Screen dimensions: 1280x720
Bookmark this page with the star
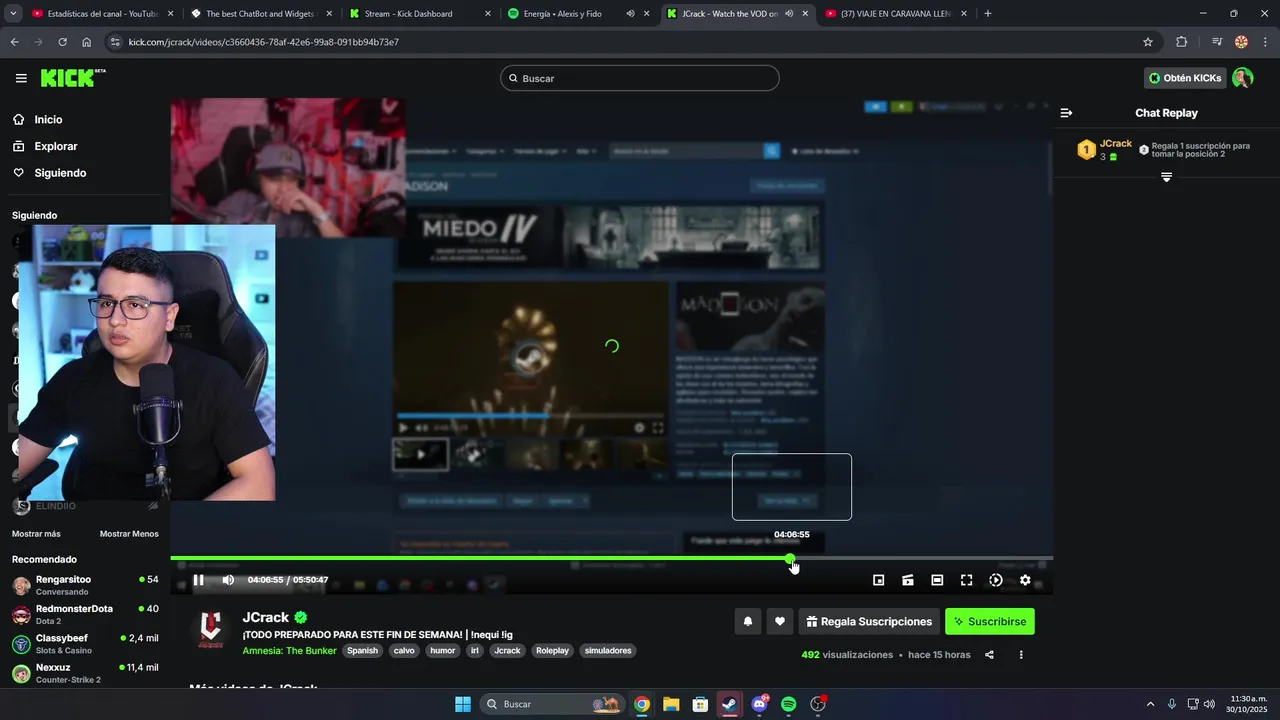1148,42
